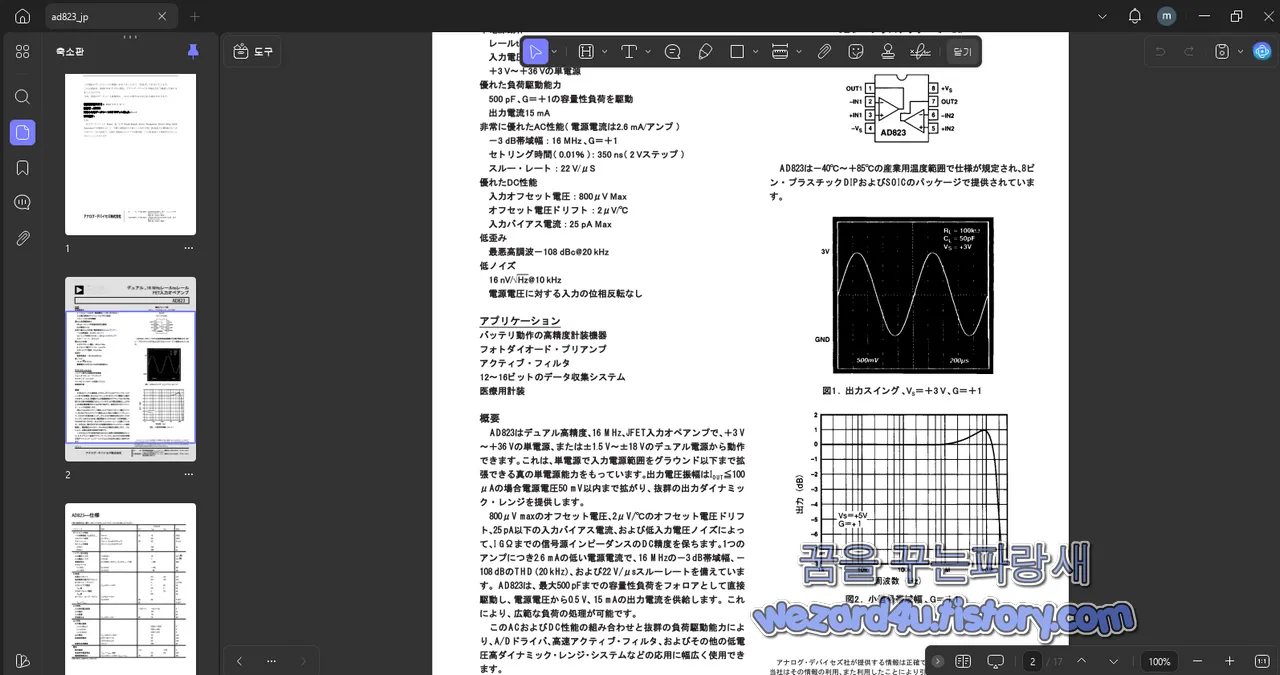
Task: Close the ad823_jp tab
Action: coord(163,17)
